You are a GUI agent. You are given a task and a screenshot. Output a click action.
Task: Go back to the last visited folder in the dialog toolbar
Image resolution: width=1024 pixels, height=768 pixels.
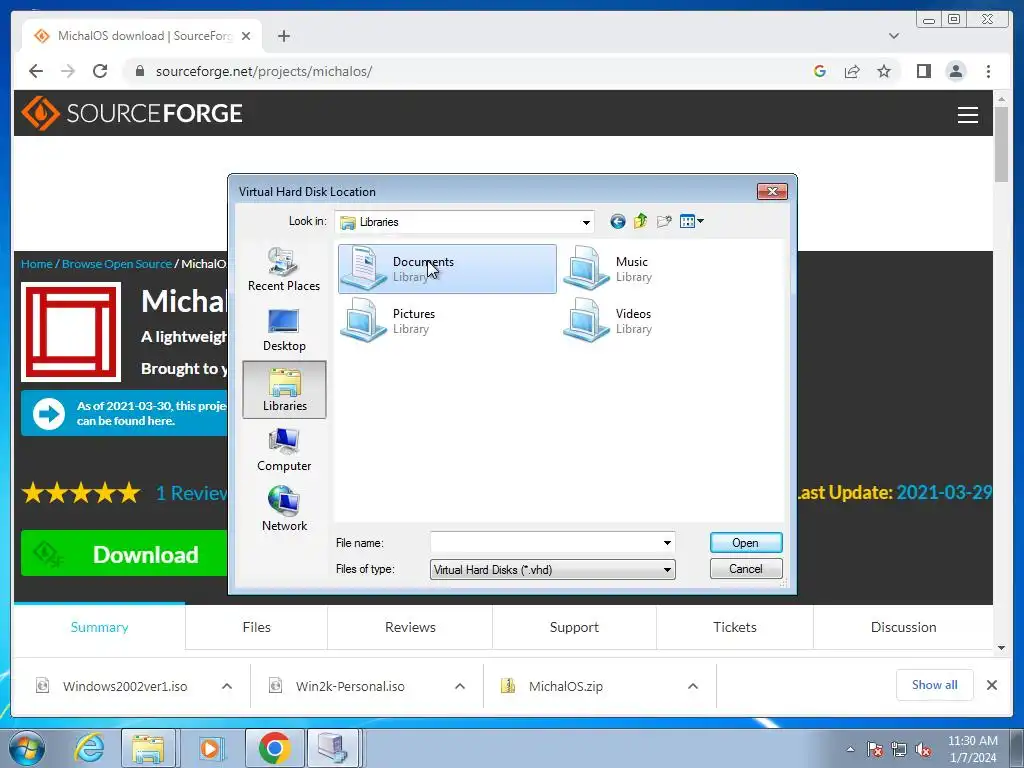617,221
